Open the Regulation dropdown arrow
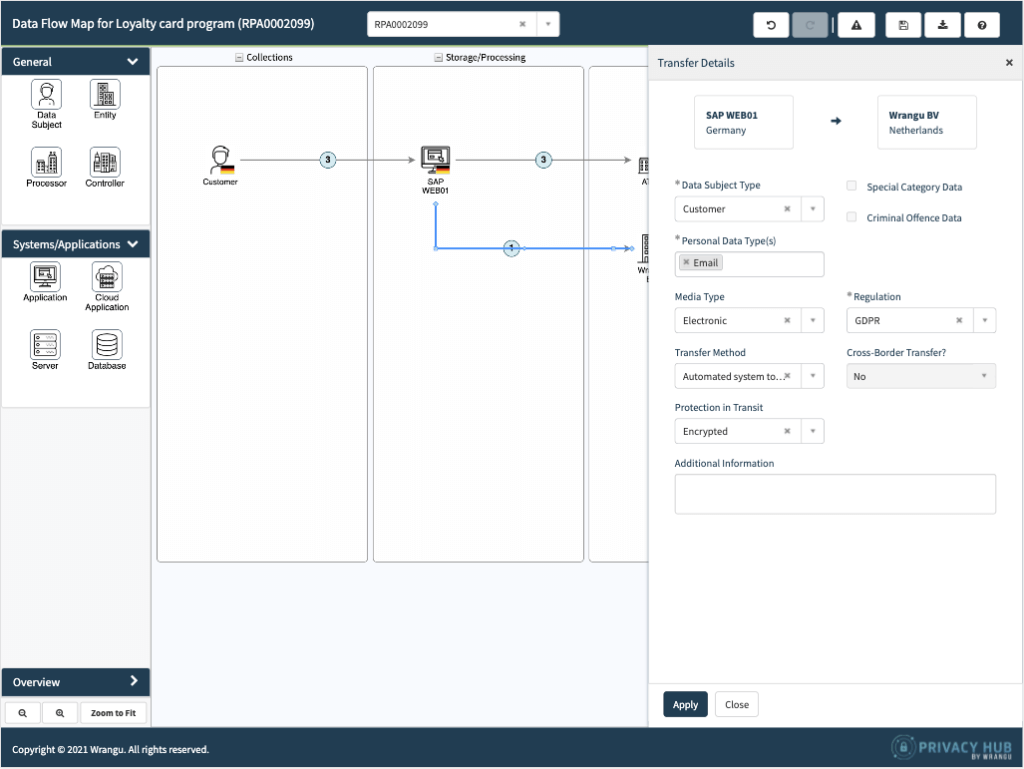 tap(985, 321)
